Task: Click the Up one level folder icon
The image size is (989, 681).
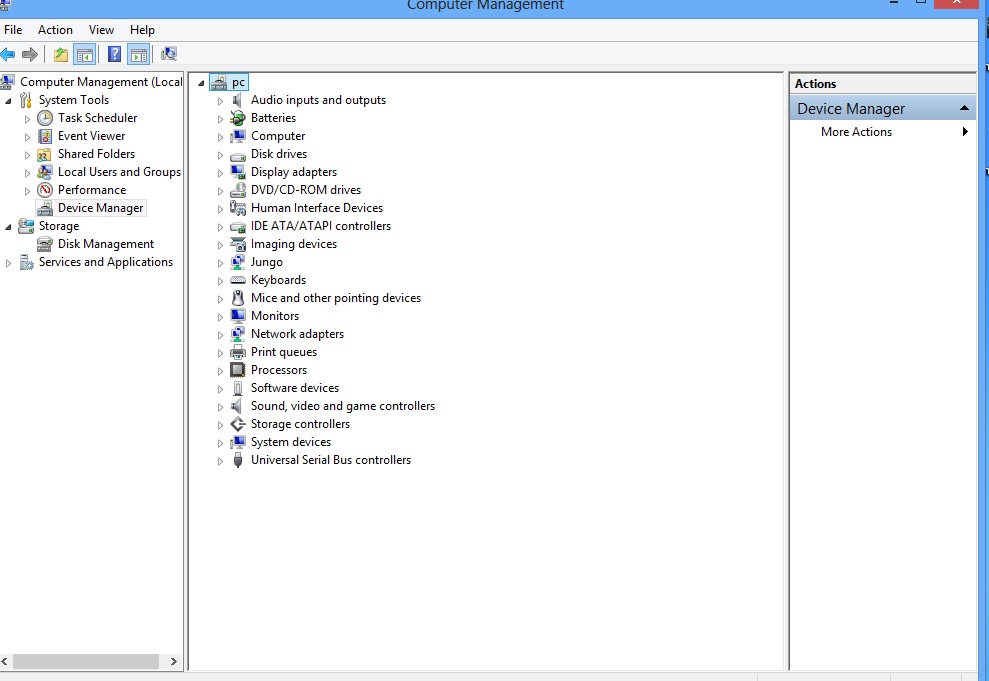Action: pos(61,55)
